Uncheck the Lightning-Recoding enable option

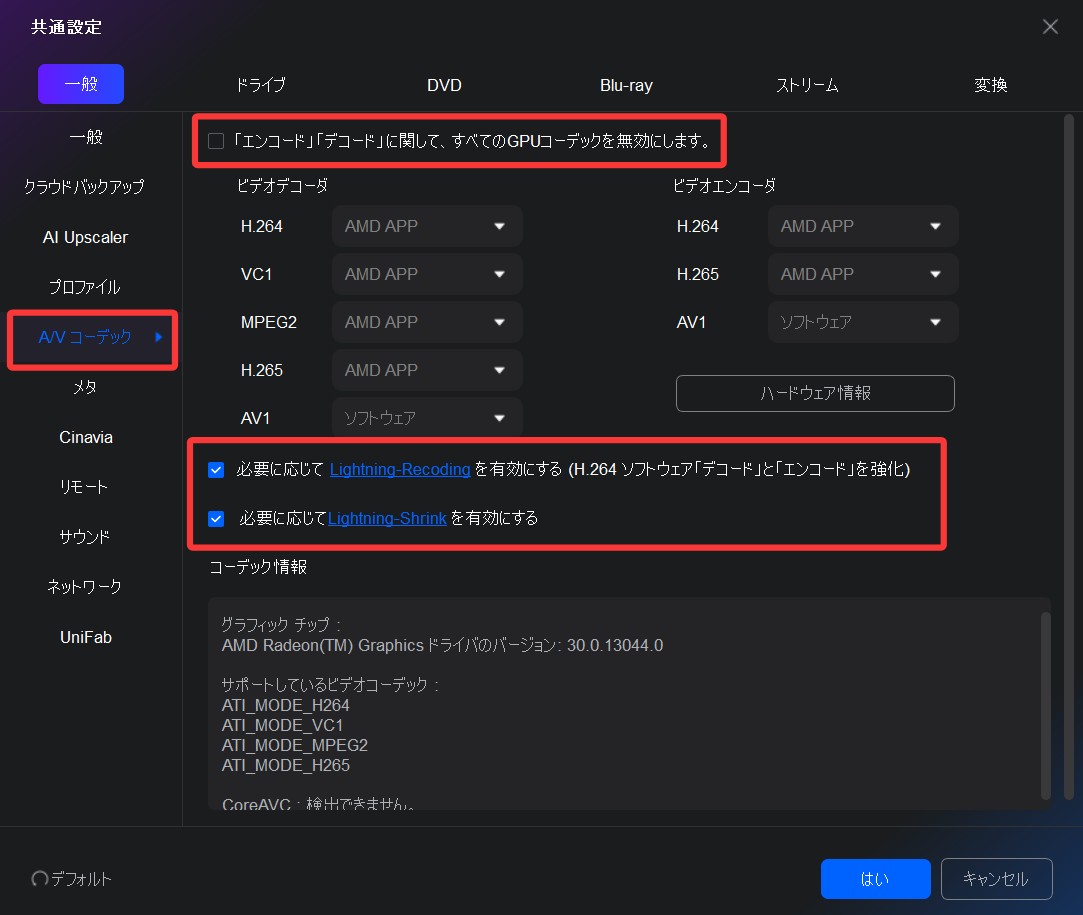[216, 469]
